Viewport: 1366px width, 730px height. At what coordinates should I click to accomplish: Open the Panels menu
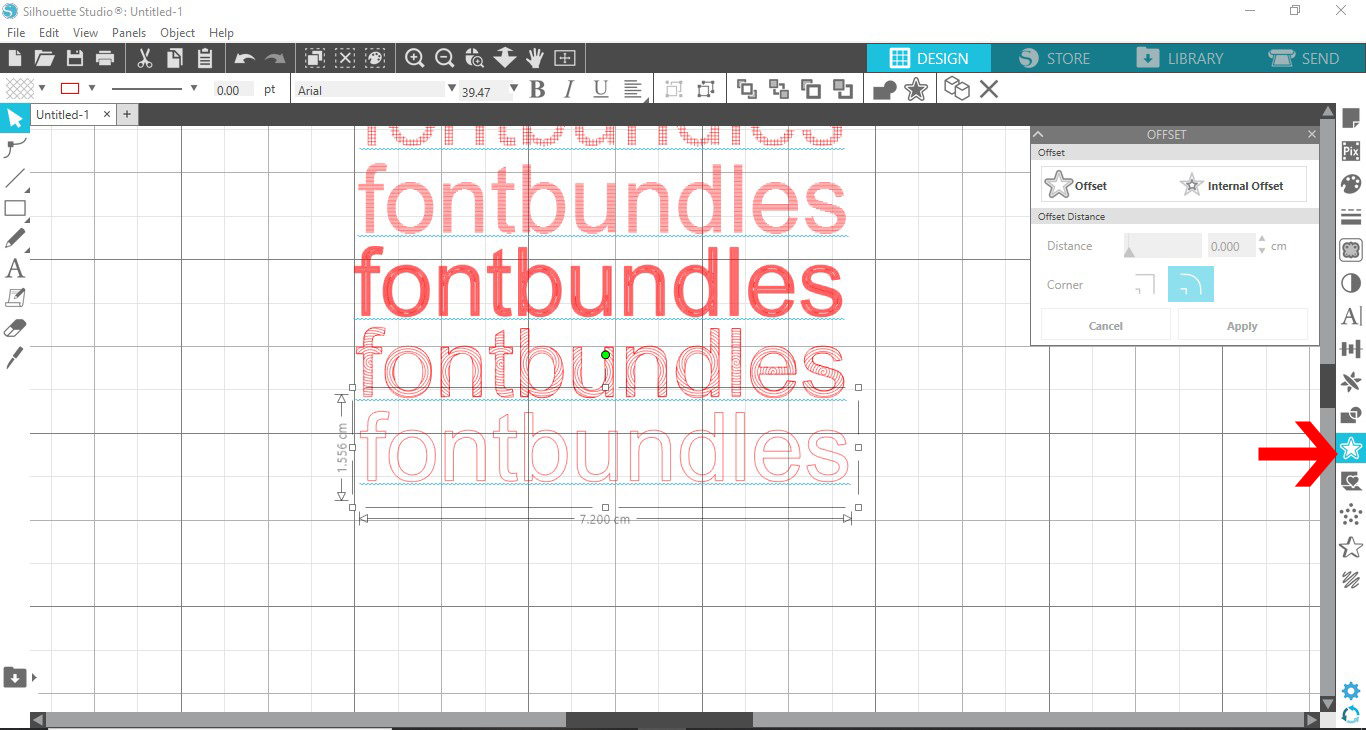pyautogui.click(x=129, y=33)
